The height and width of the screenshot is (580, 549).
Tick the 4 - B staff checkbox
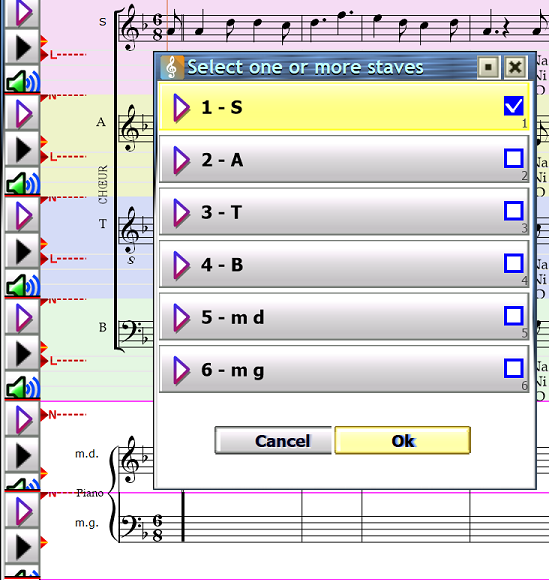(x=513, y=264)
